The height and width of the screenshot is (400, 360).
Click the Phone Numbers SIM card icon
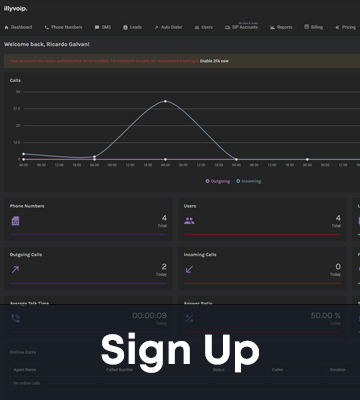pos(15,221)
